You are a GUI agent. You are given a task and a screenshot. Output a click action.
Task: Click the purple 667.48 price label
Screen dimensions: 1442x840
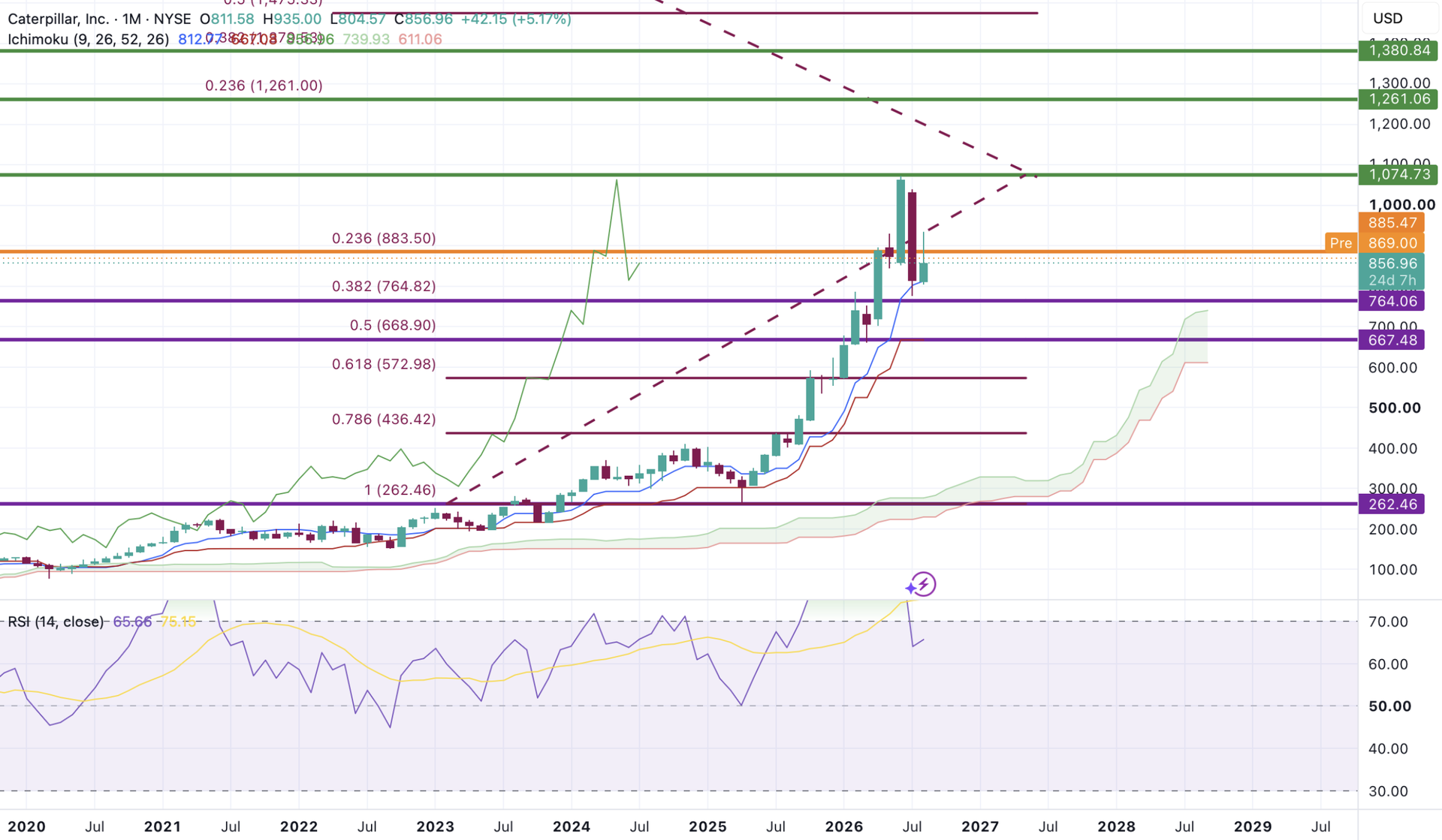click(x=1392, y=340)
